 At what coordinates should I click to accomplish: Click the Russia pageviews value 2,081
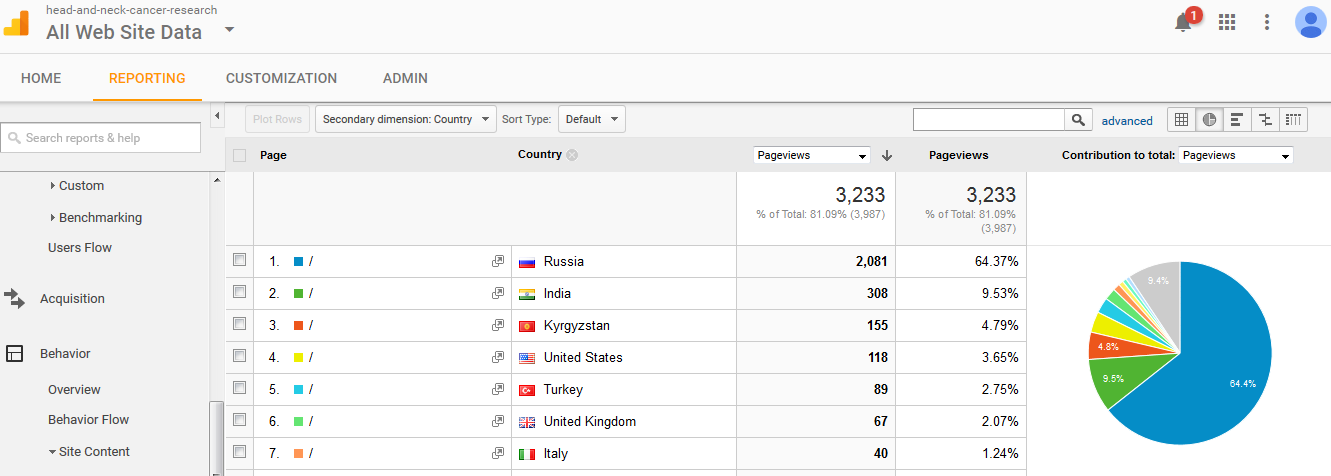pos(872,261)
